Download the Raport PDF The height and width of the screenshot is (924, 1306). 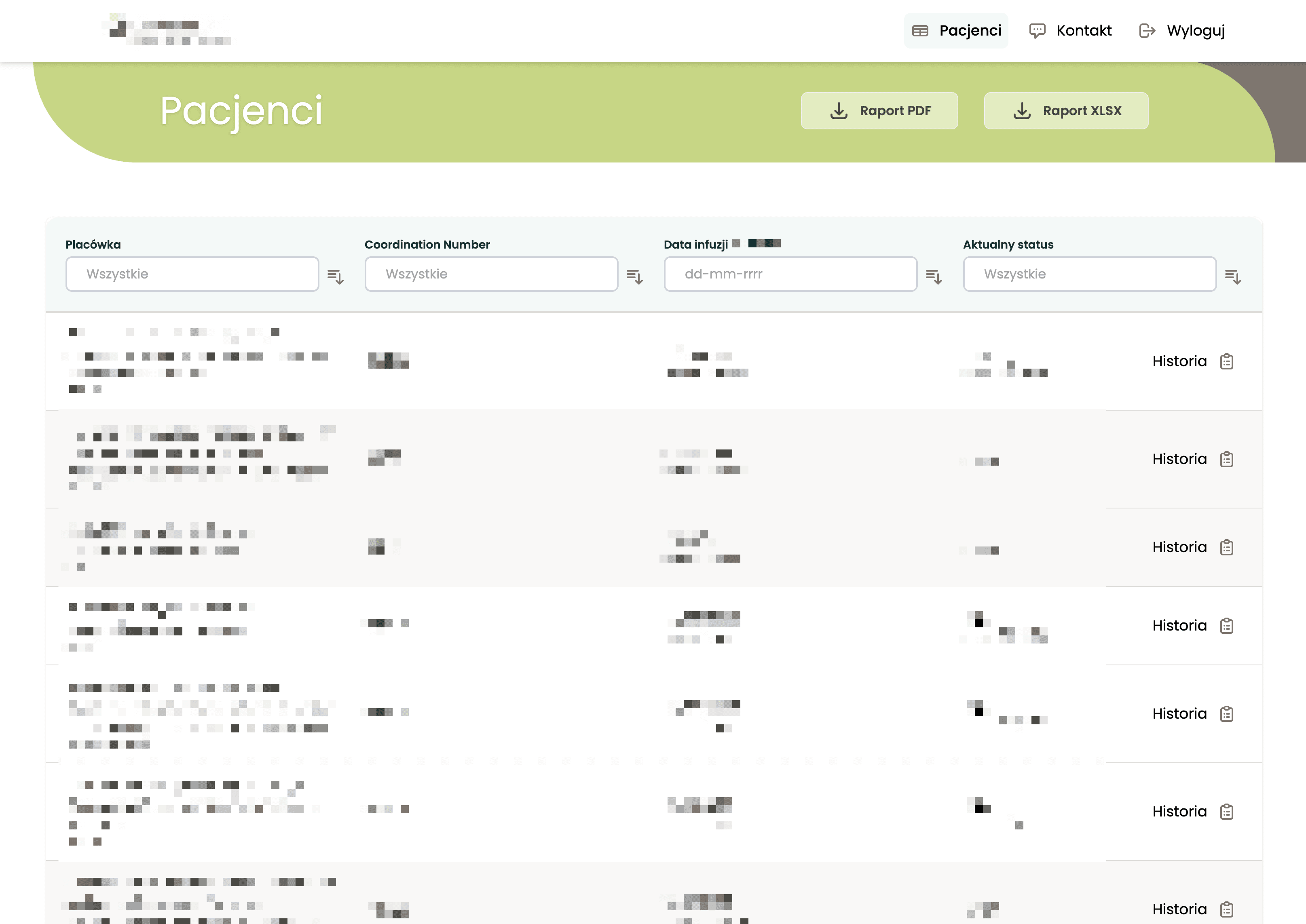click(880, 111)
